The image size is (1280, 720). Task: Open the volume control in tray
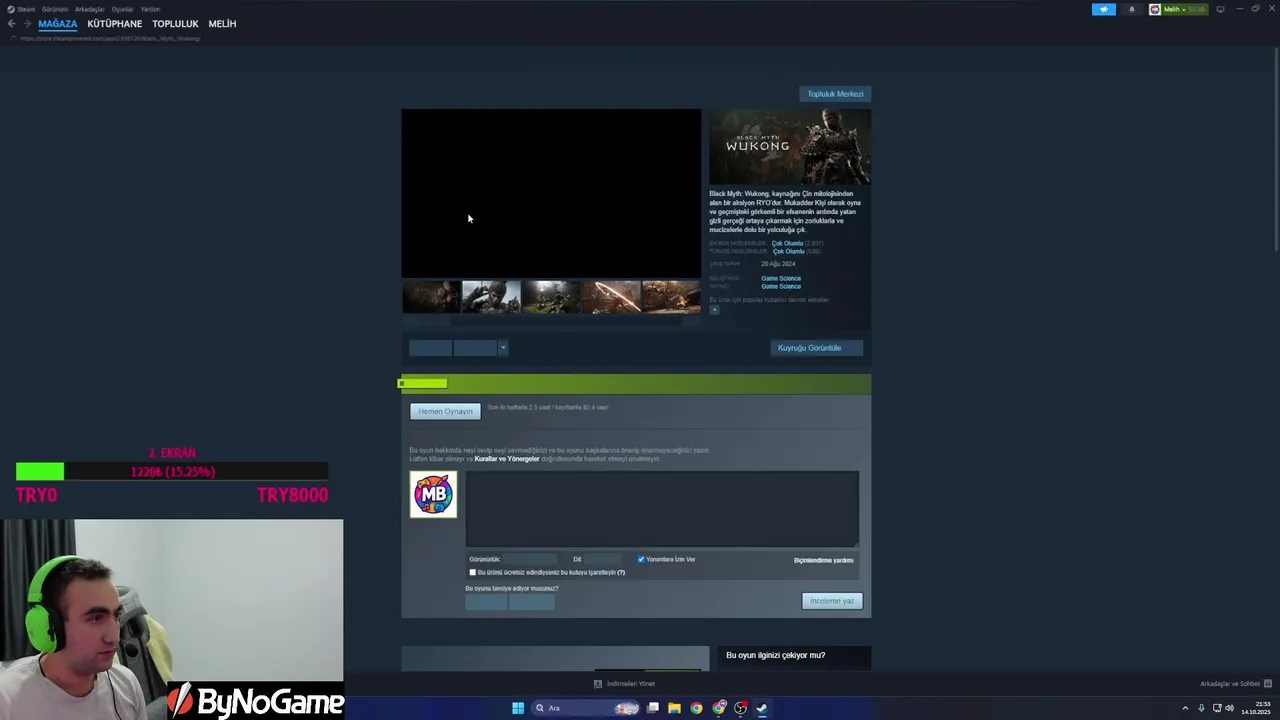pos(1229,708)
